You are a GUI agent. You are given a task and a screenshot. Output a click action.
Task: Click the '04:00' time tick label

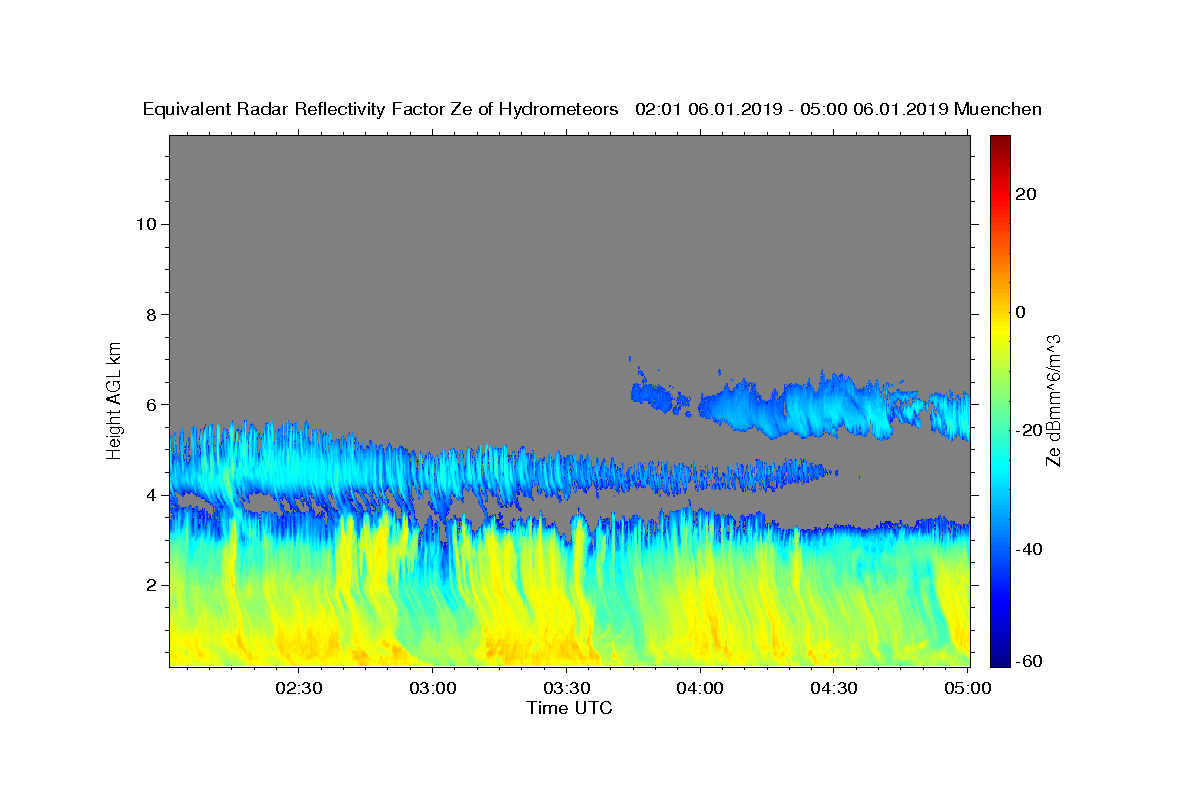700,688
